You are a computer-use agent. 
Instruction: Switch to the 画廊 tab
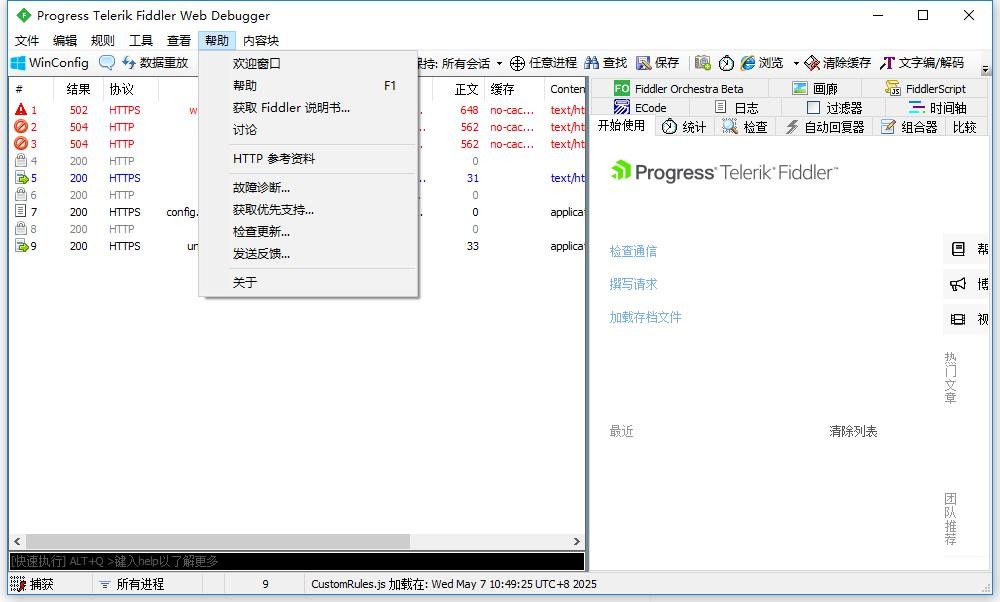pos(814,89)
